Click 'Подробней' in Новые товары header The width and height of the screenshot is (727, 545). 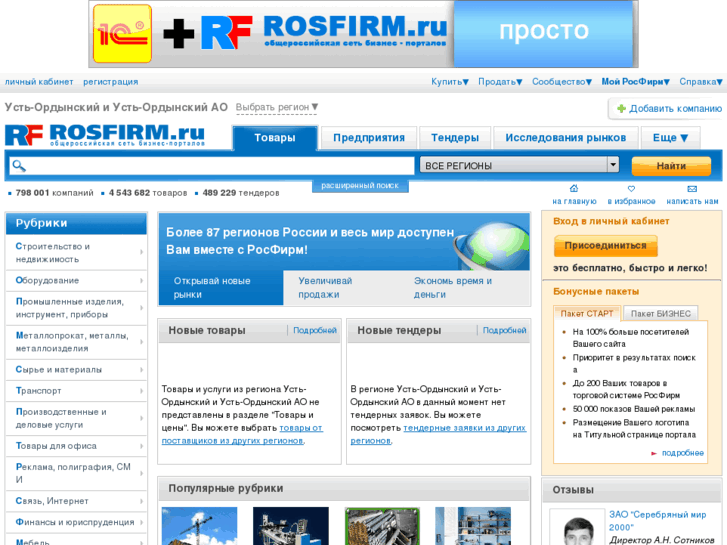(x=315, y=330)
